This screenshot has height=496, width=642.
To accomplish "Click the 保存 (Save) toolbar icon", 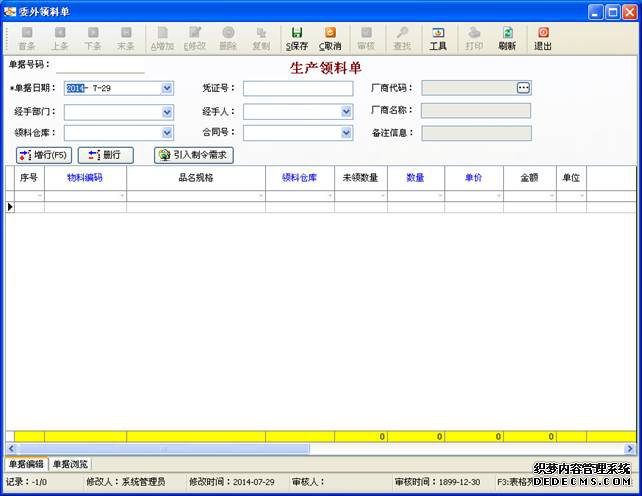I will [x=296, y=38].
